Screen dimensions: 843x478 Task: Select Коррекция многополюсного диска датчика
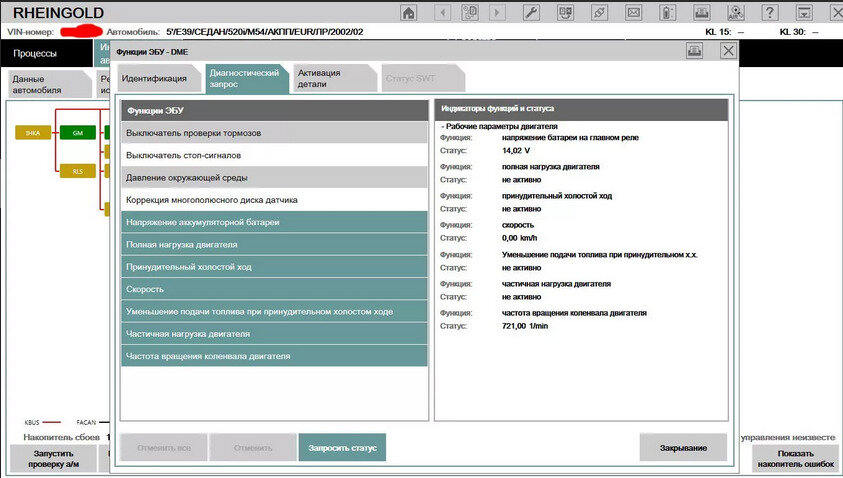274,200
